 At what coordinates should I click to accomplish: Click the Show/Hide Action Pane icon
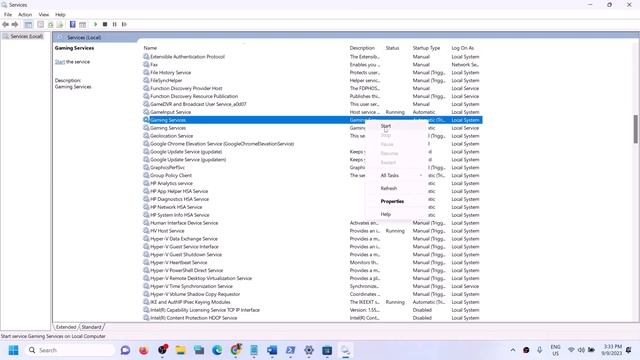click(82, 24)
